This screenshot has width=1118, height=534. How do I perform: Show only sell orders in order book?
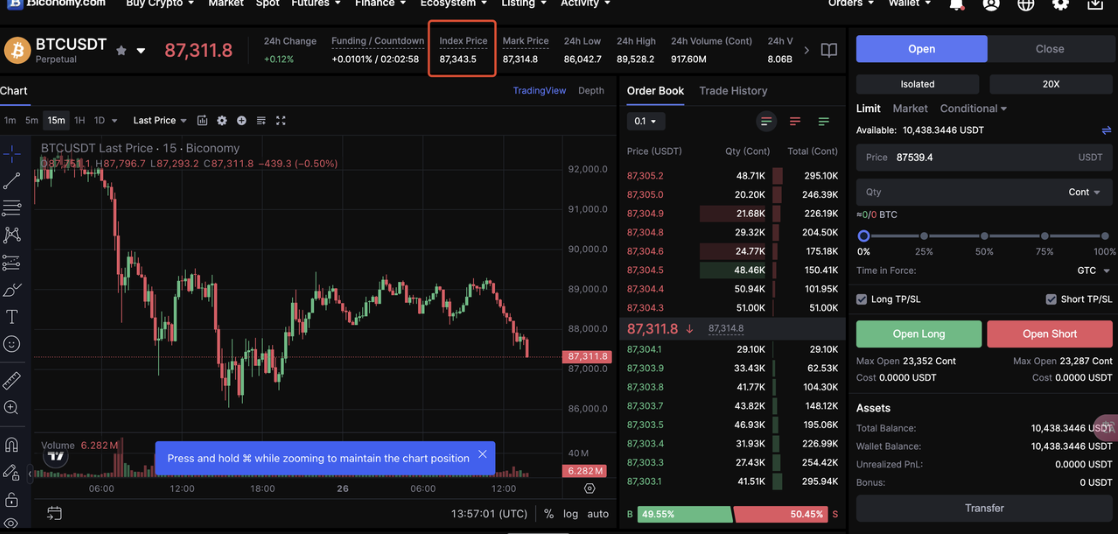tap(795, 122)
